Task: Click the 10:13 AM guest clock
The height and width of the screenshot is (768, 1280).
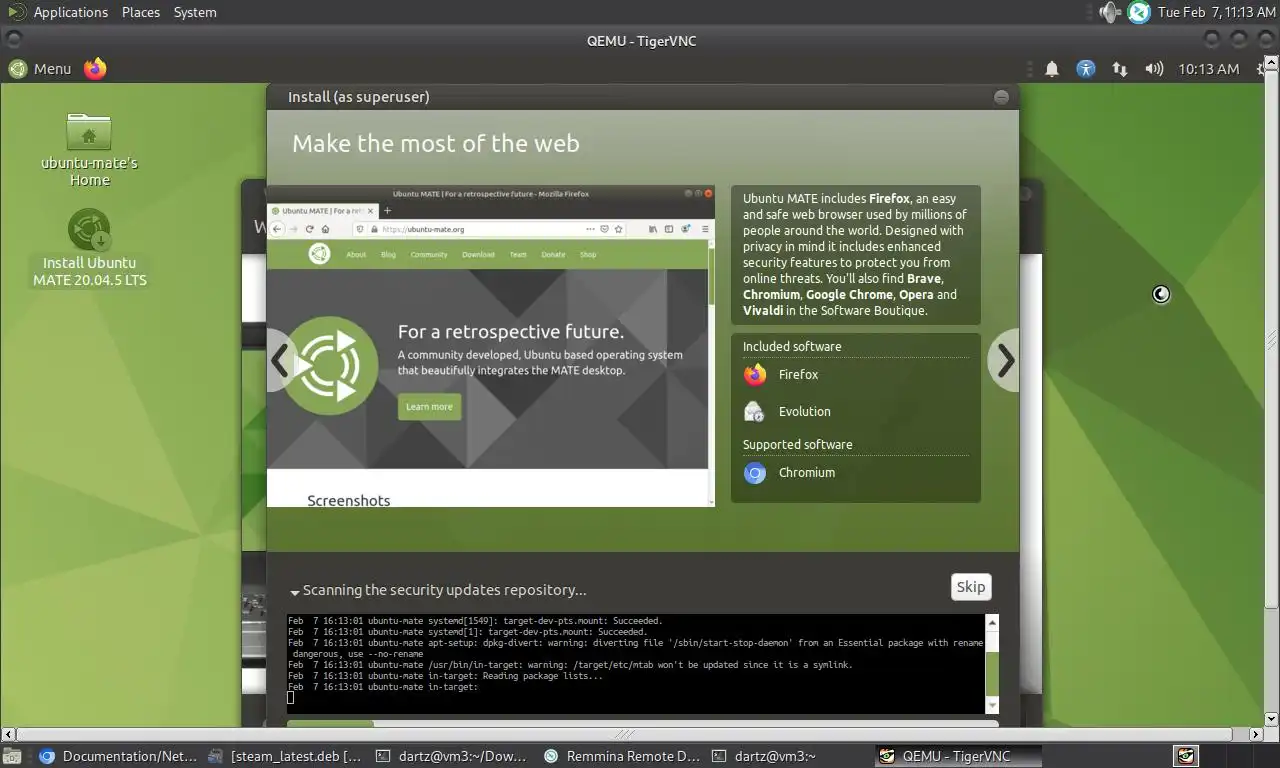Action: click(x=1208, y=69)
